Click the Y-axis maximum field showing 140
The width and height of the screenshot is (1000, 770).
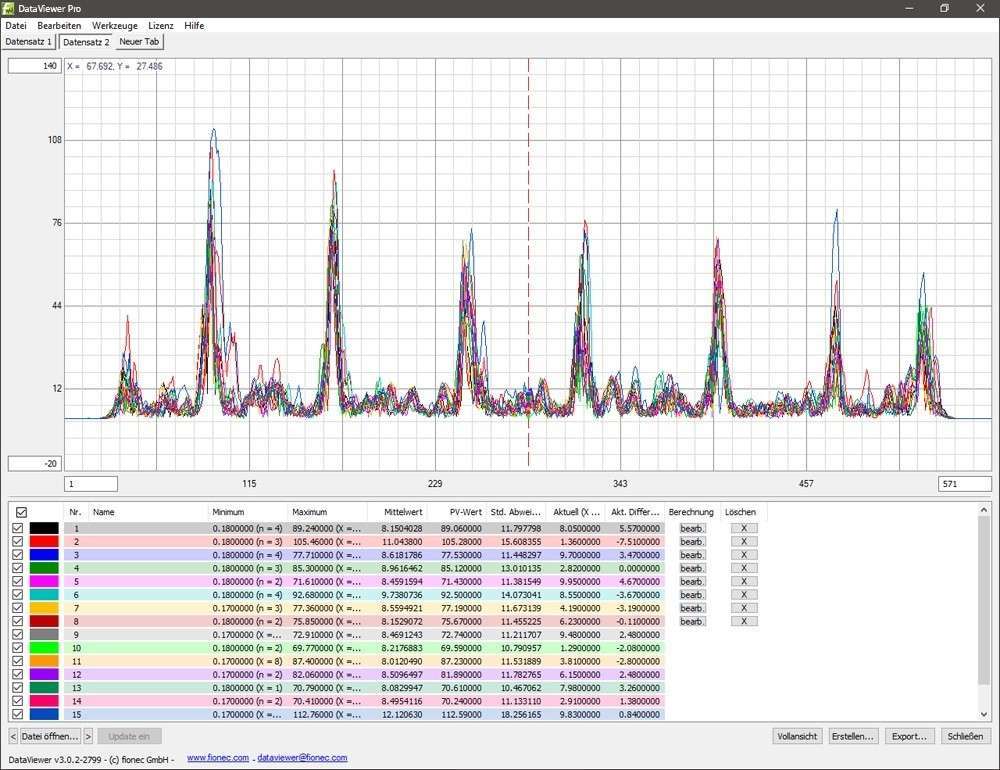point(34,66)
